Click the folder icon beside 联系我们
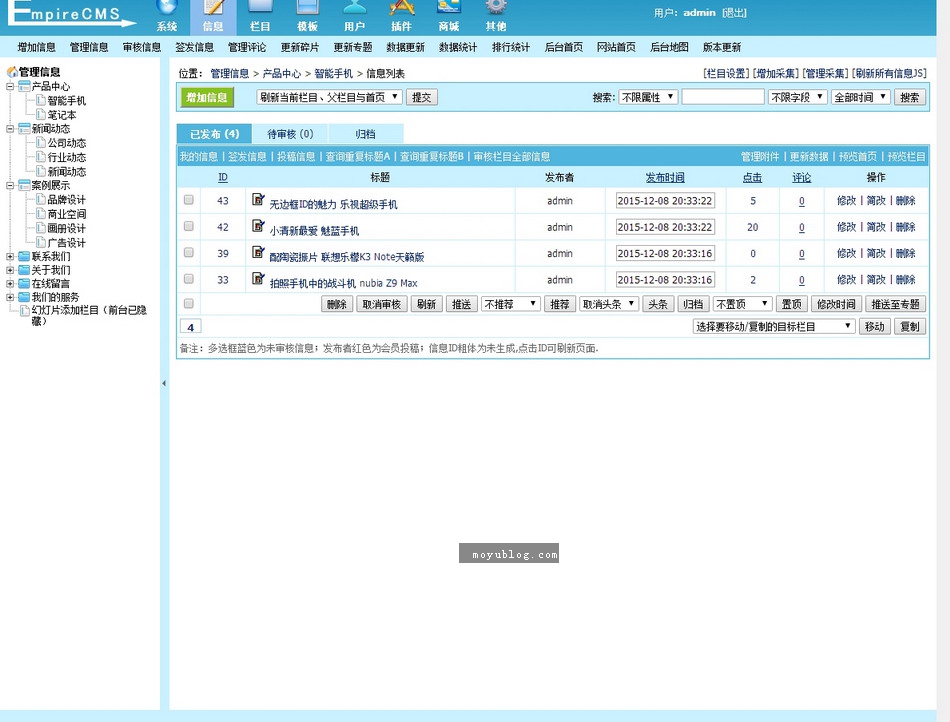The width and height of the screenshot is (950, 722). pos(24,256)
